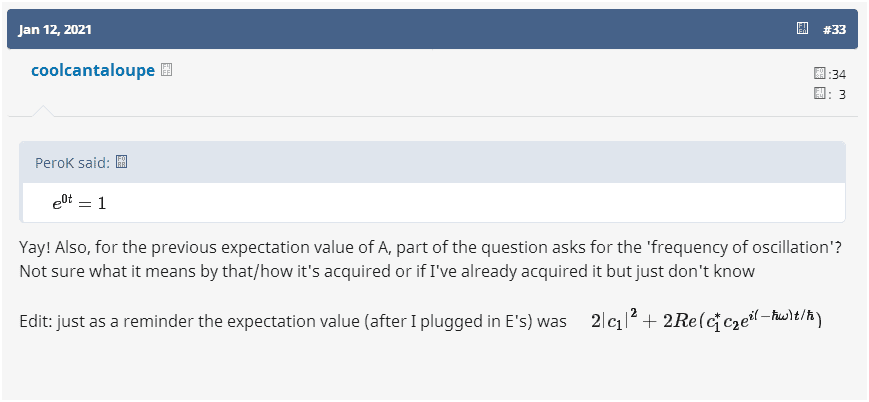Viewport: 869px width, 402px height.
Task: Click the speech pointer triangle below username
Action: (x=42, y=110)
